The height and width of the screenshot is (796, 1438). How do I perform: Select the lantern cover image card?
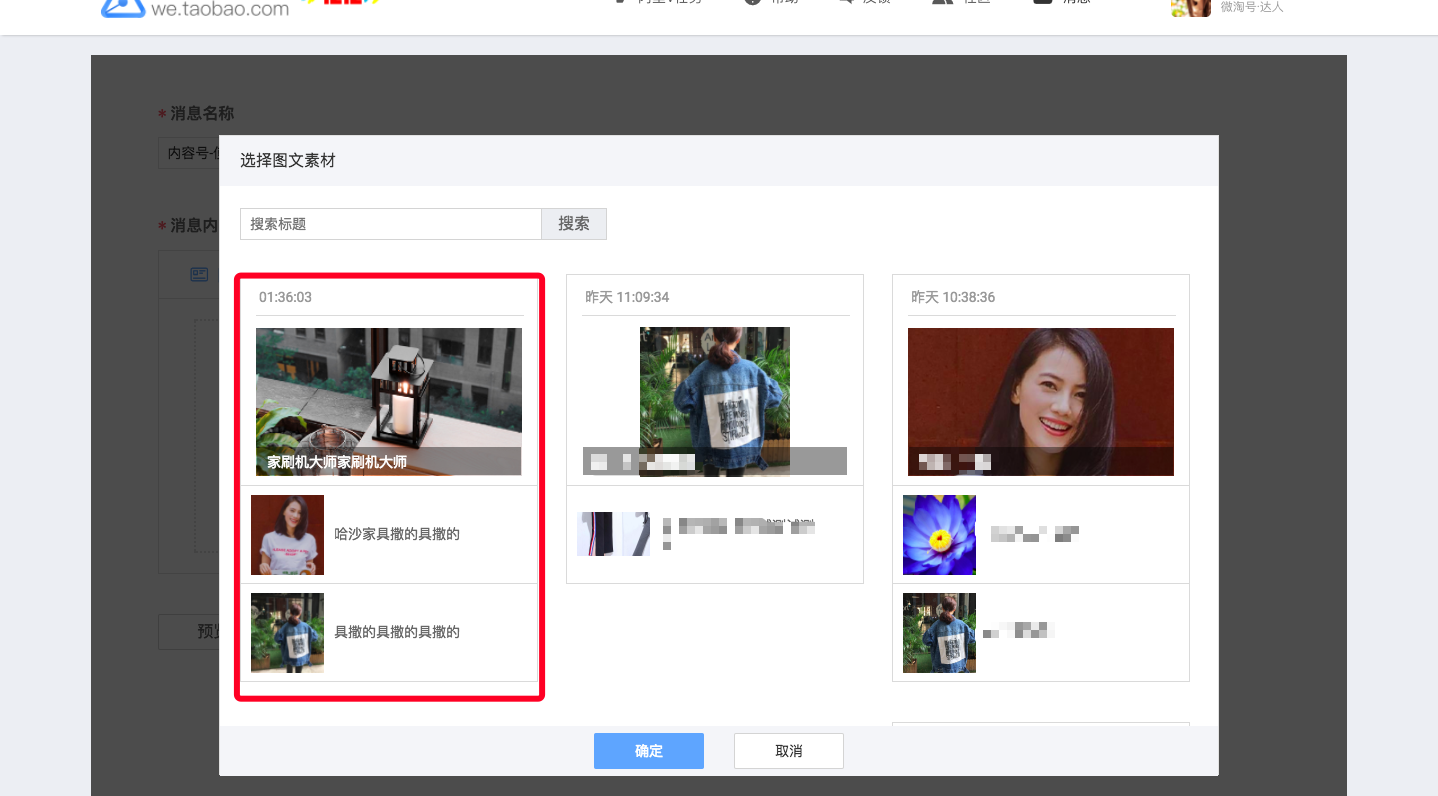[x=389, y=401]
